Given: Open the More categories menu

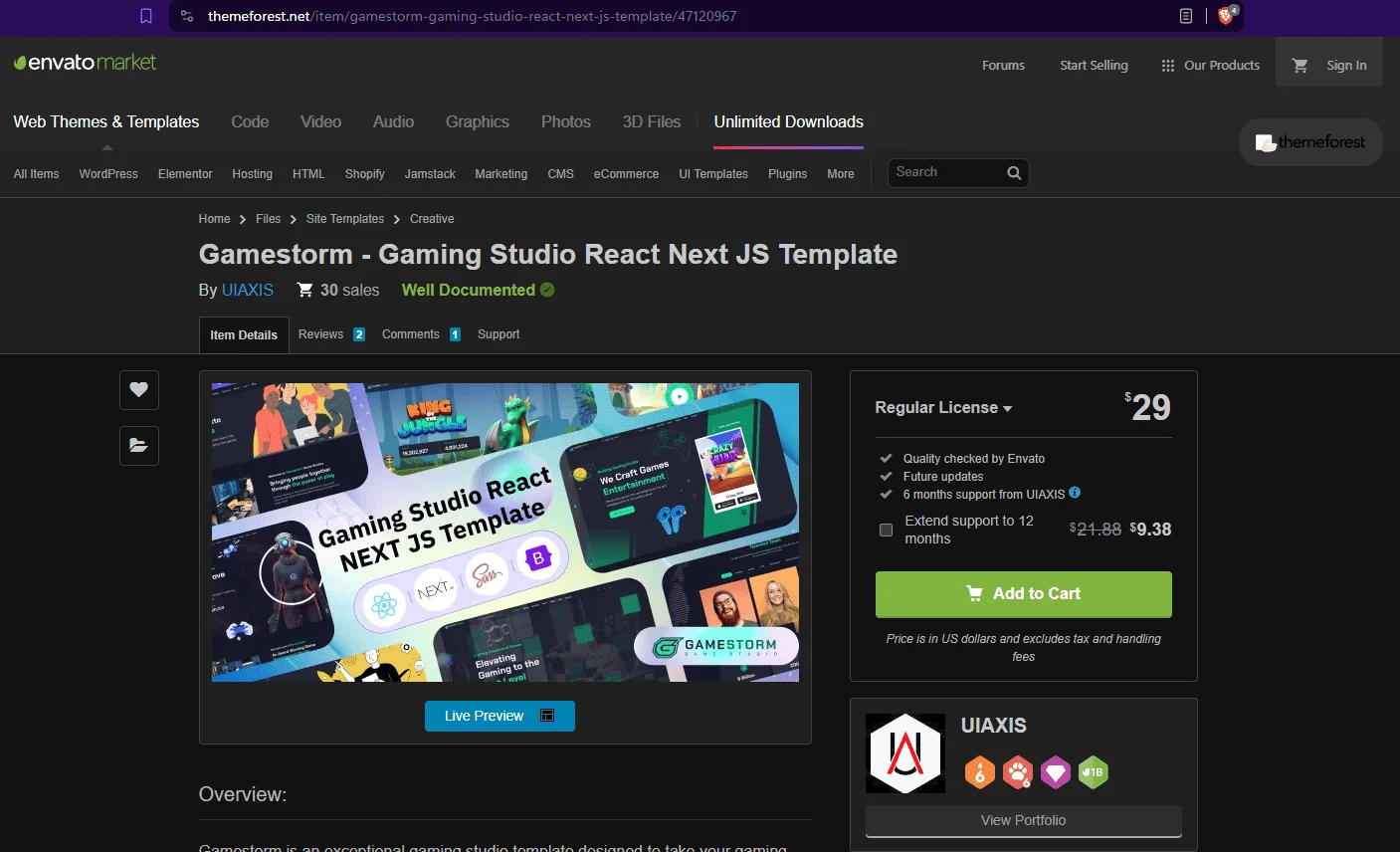Looking at the screenshot, I should click(x=841, y=173).
